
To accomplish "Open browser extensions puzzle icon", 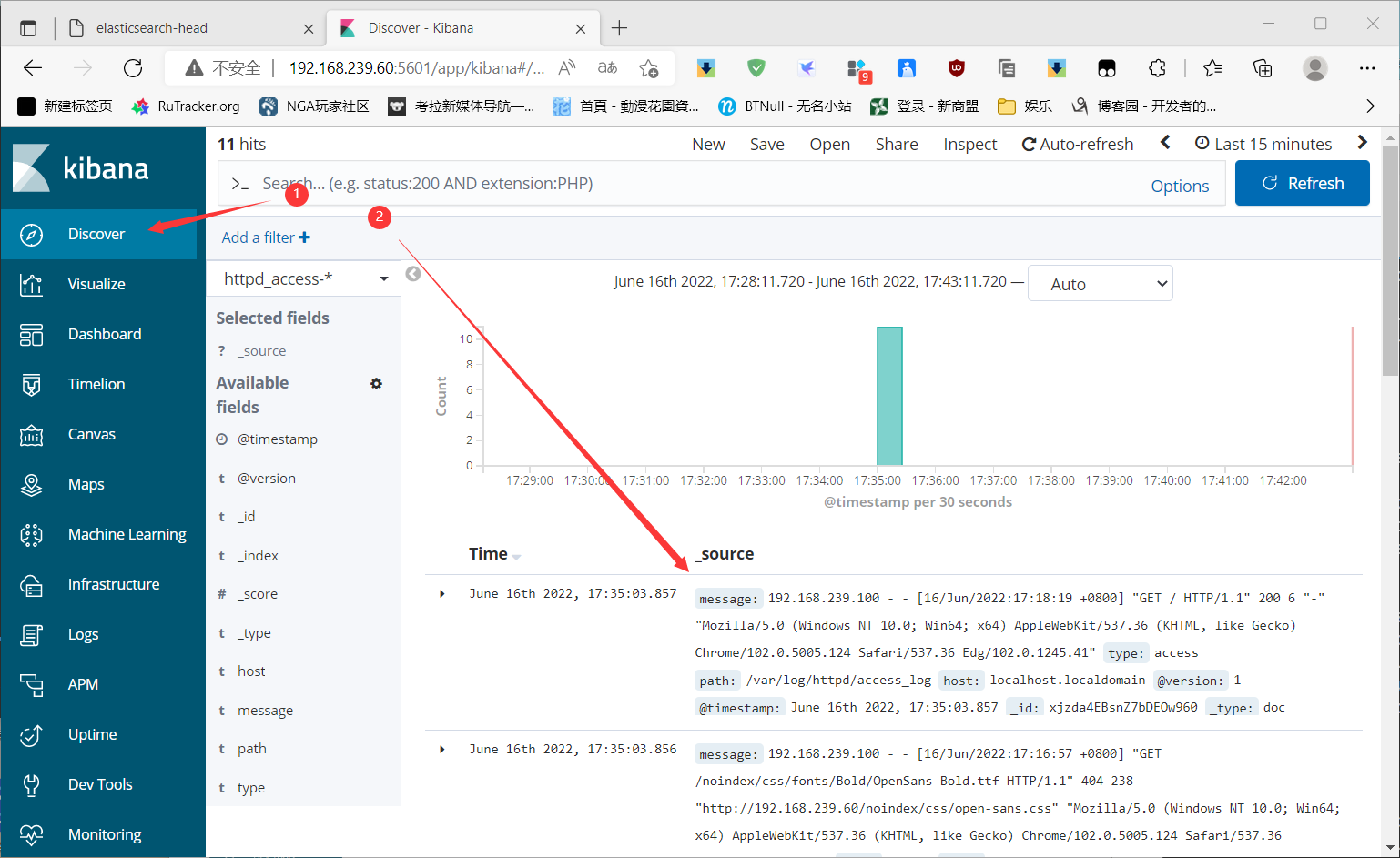I will [1157, 68].
